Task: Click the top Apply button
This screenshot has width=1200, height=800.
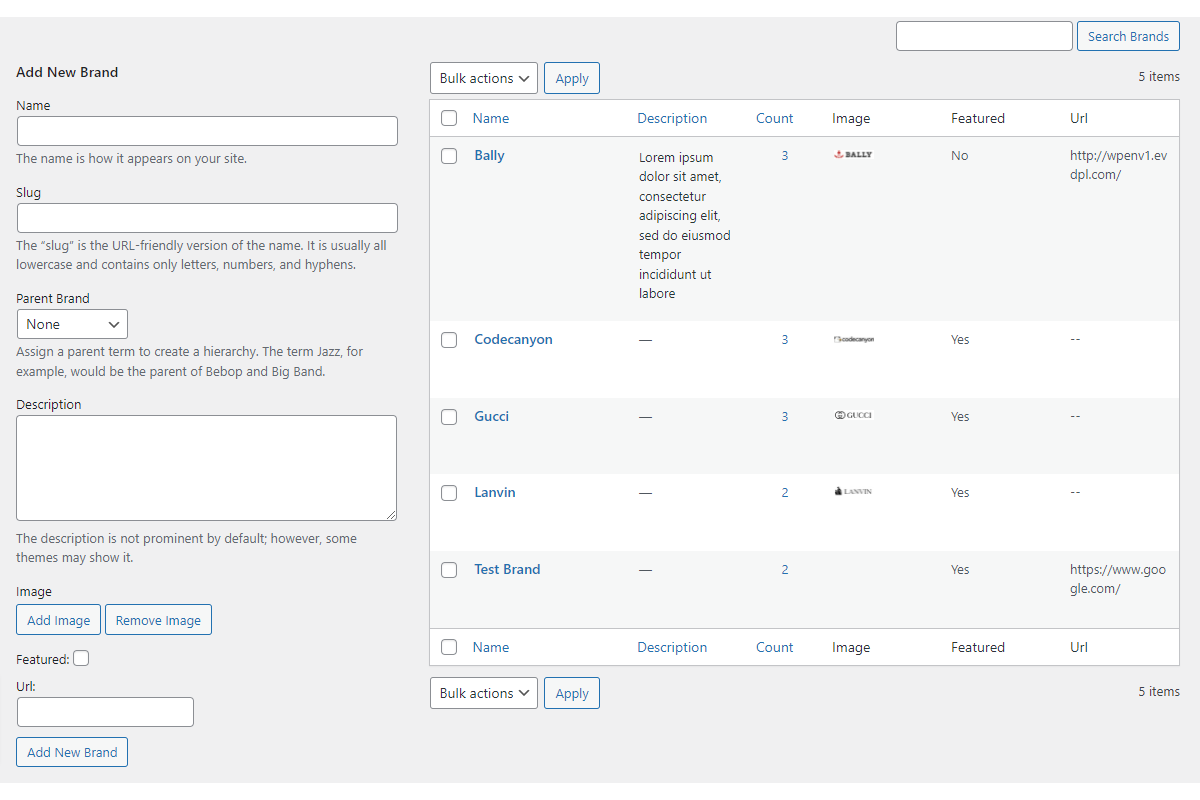Action: coord(572,78)
